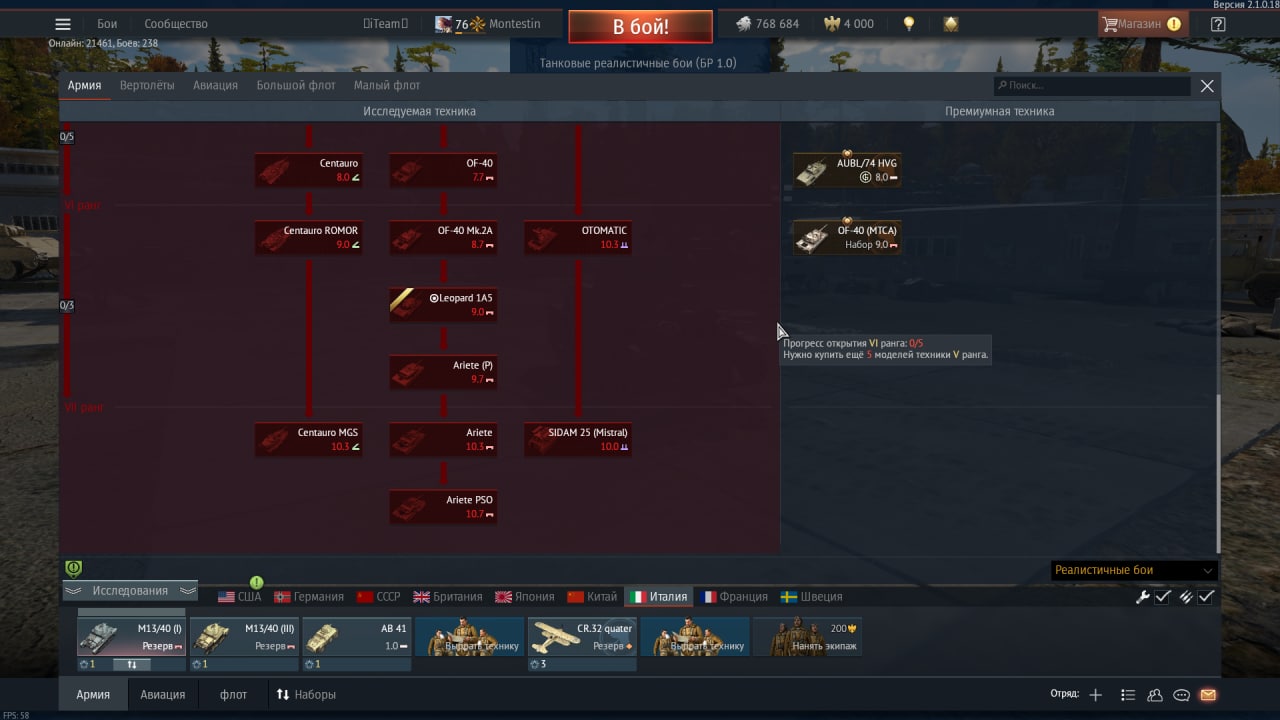Click the Поиск search field
This screenshot has width=1280, height=720.
[1092, 86]
